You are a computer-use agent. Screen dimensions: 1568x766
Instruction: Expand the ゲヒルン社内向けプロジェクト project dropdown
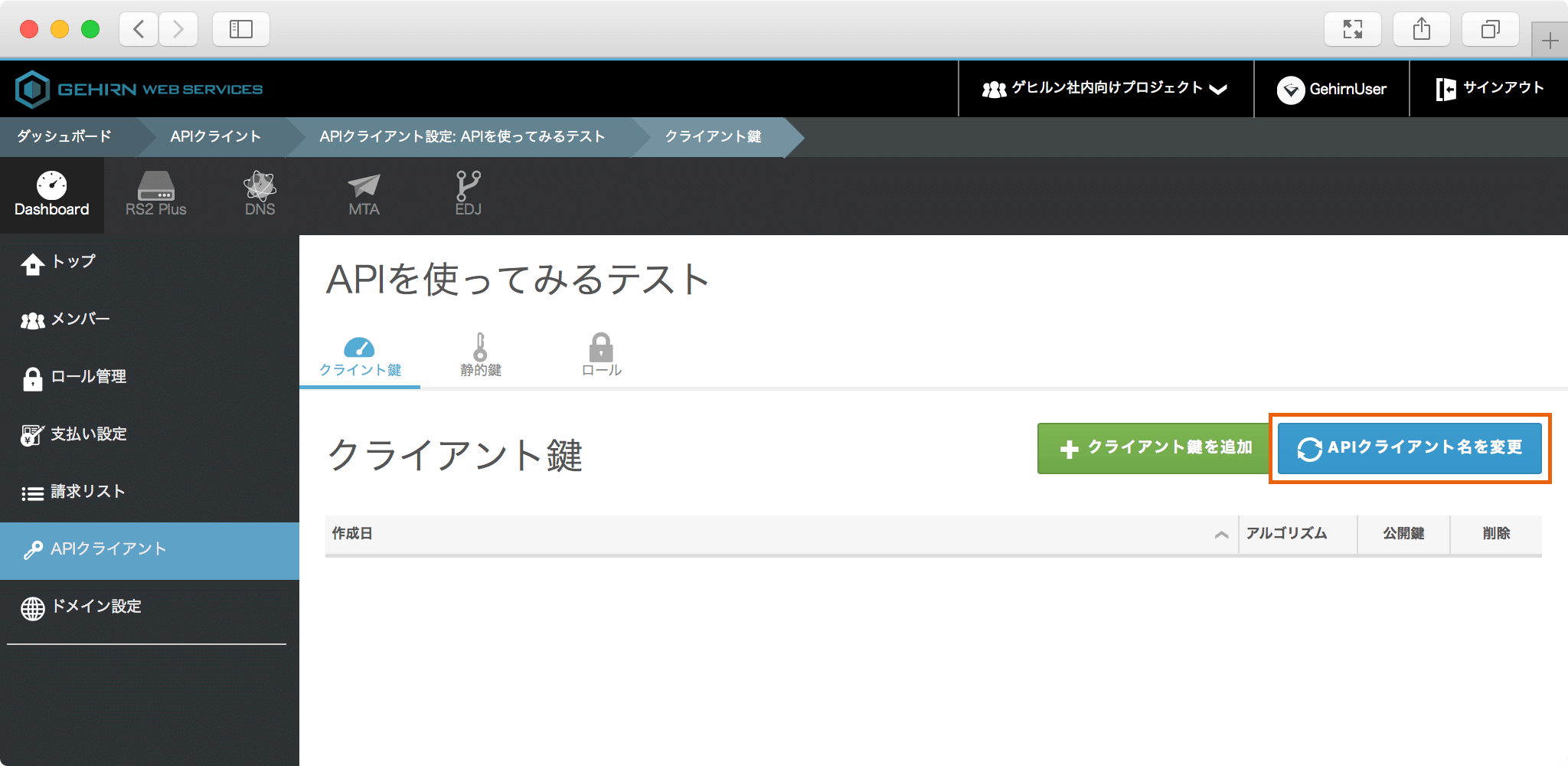[x=1105, y=89]
